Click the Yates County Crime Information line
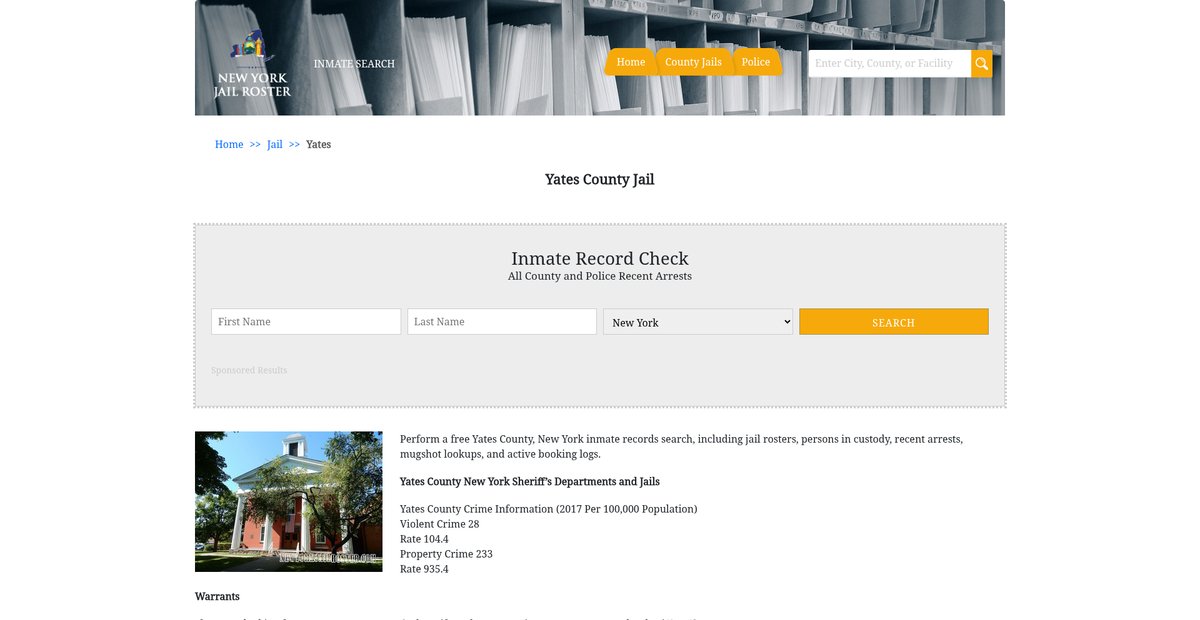The image size is (1200, 620). pos(549,509)
